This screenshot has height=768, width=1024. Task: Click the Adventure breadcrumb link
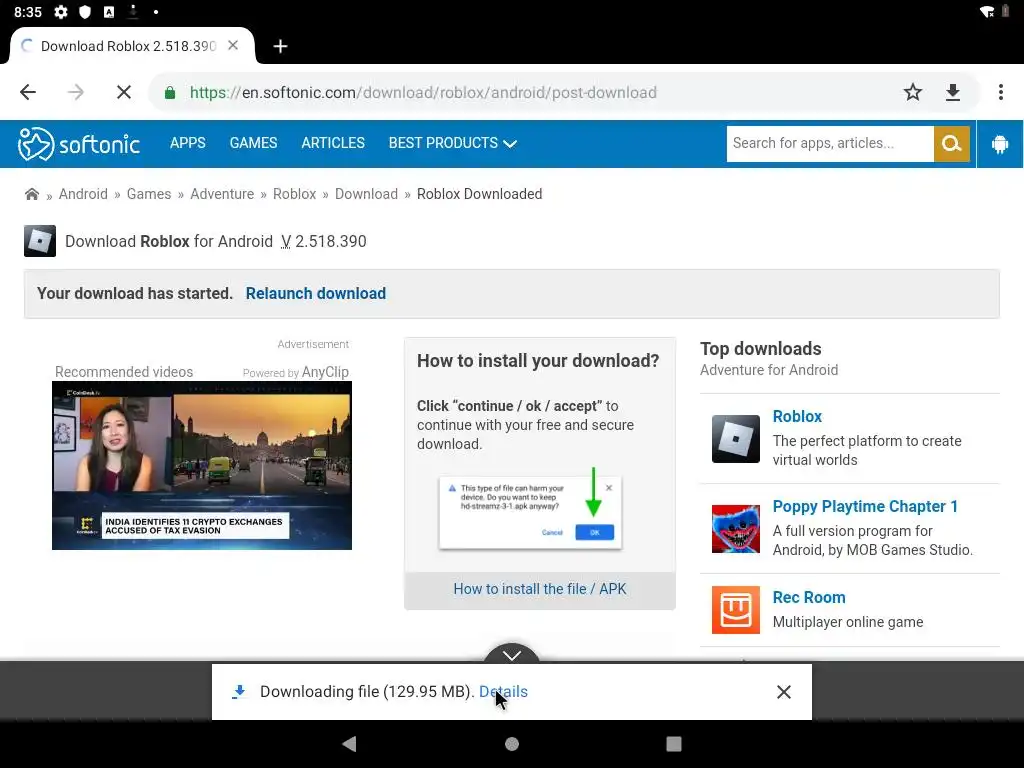[222, 194]
